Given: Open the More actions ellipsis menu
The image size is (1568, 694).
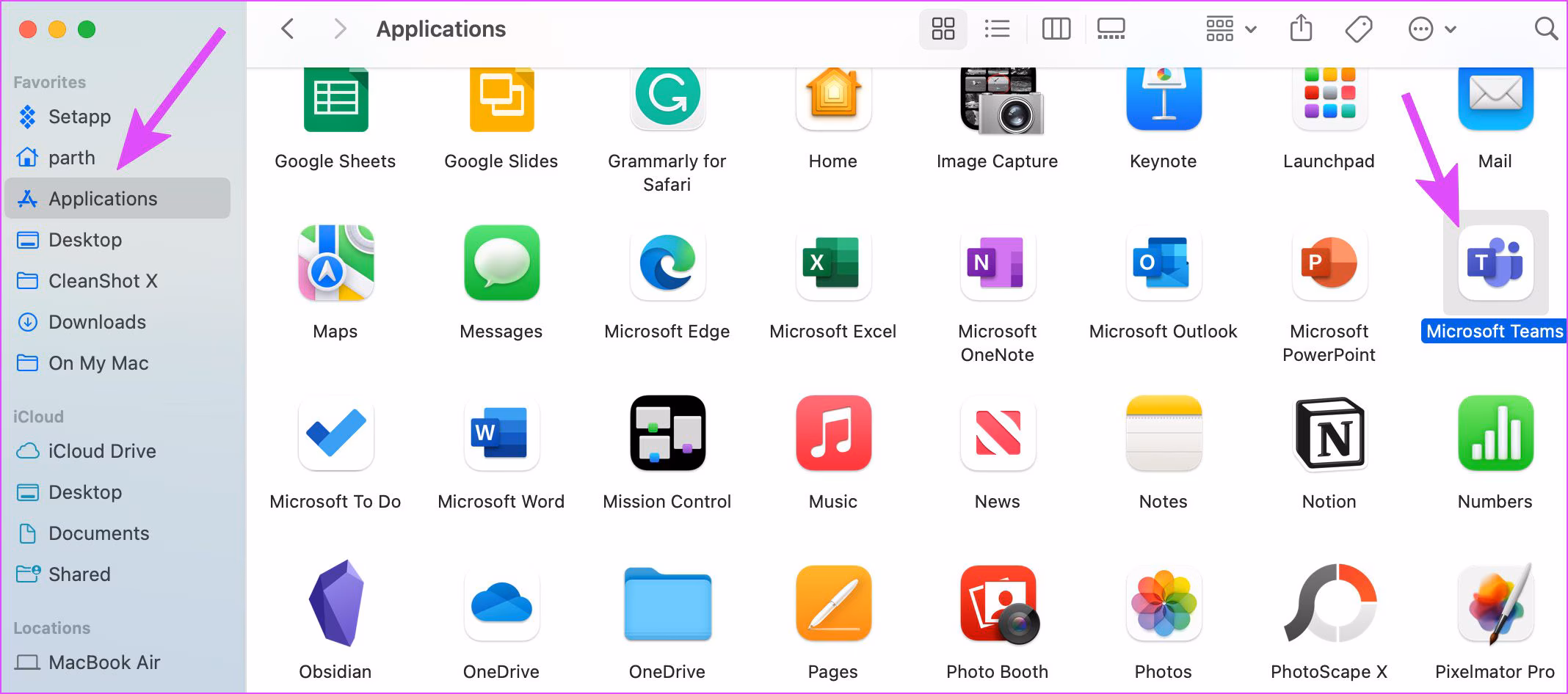Looking at the screenshot, I should pyautogui.click(x=1431, y=29).
